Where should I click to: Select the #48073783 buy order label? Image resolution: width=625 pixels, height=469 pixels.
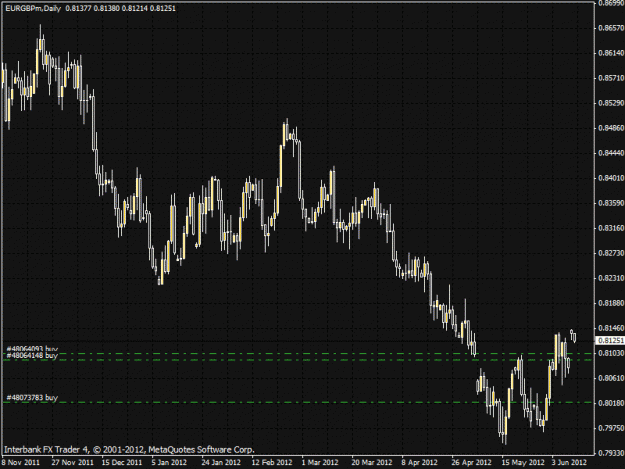[32, 398]
